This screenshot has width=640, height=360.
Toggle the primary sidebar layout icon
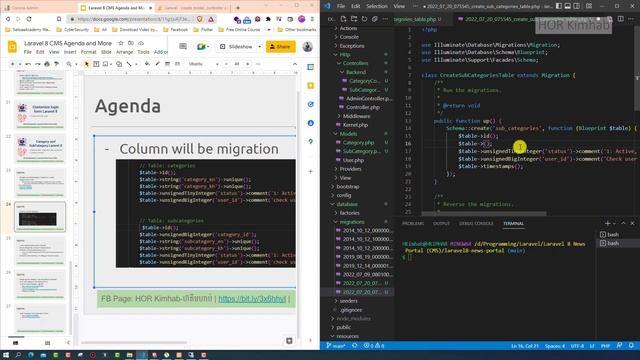[x=559, y=6]
